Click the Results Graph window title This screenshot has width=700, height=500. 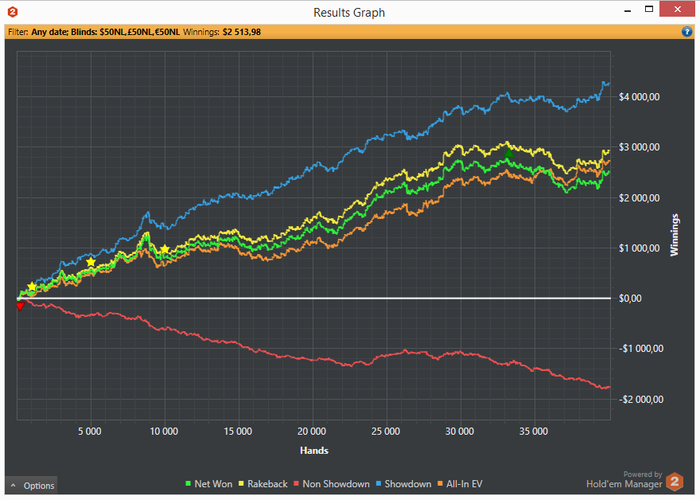pos(349,12)
